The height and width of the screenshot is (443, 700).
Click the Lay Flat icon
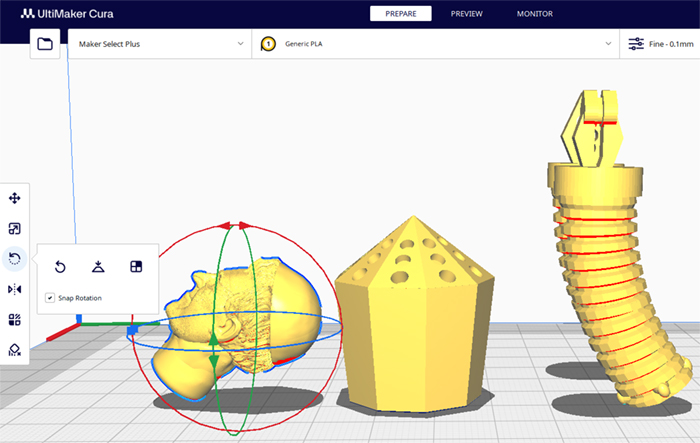(98, 267)
